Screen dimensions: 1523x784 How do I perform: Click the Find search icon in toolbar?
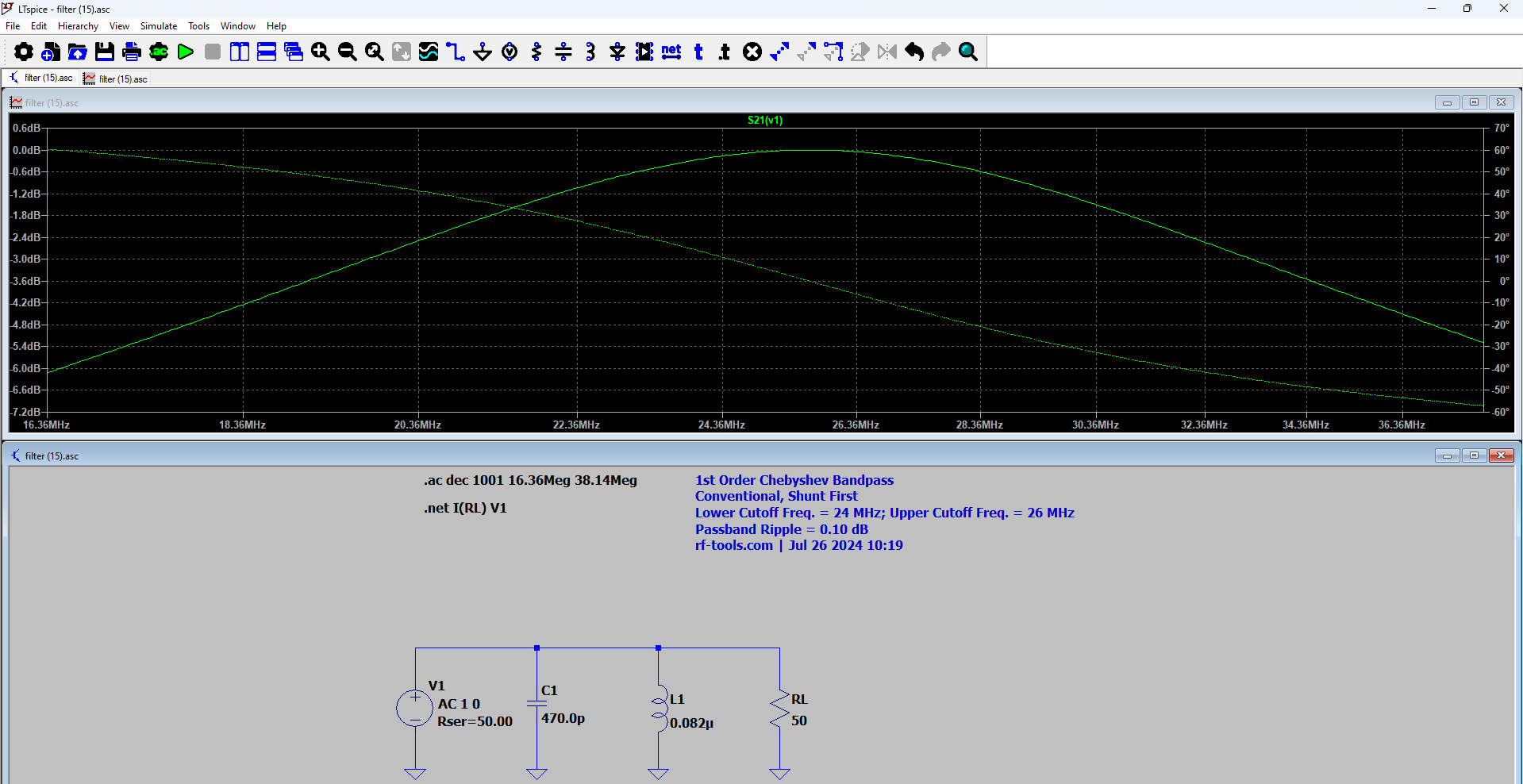tap(968, 52)
